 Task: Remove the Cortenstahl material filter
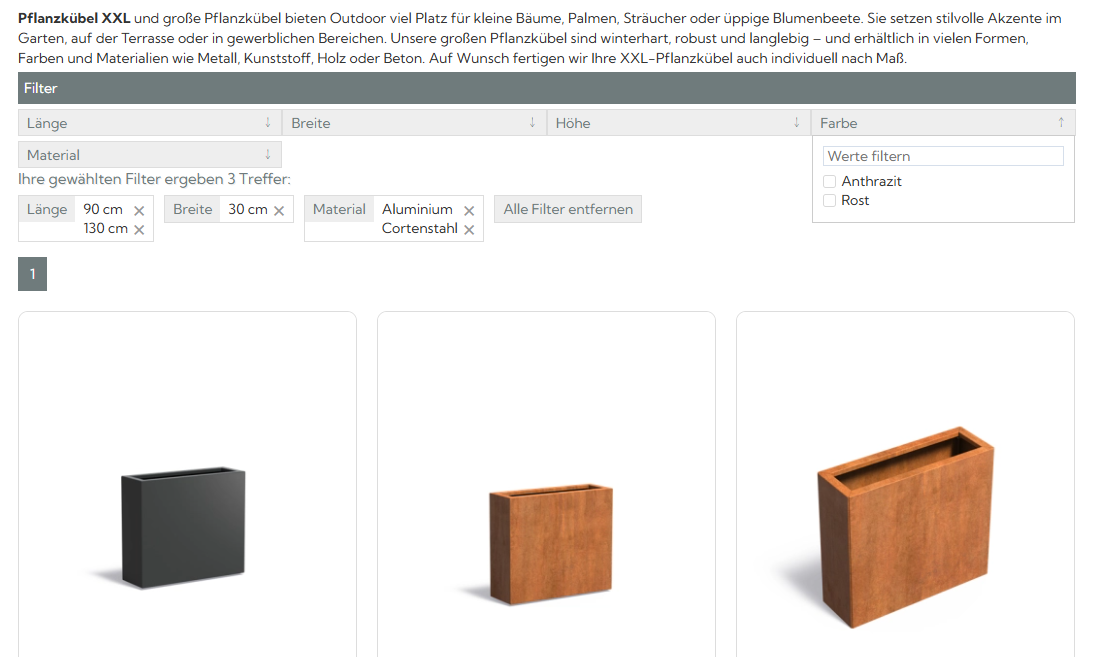[469, 230]
